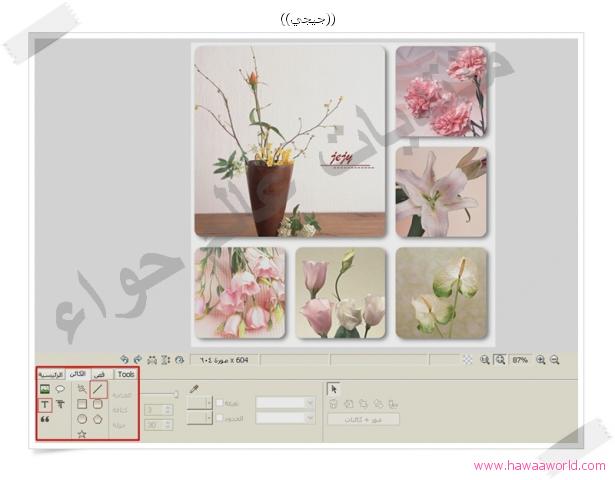
Task: Click the eyedropper color picker icon
Action: (194, 389)
